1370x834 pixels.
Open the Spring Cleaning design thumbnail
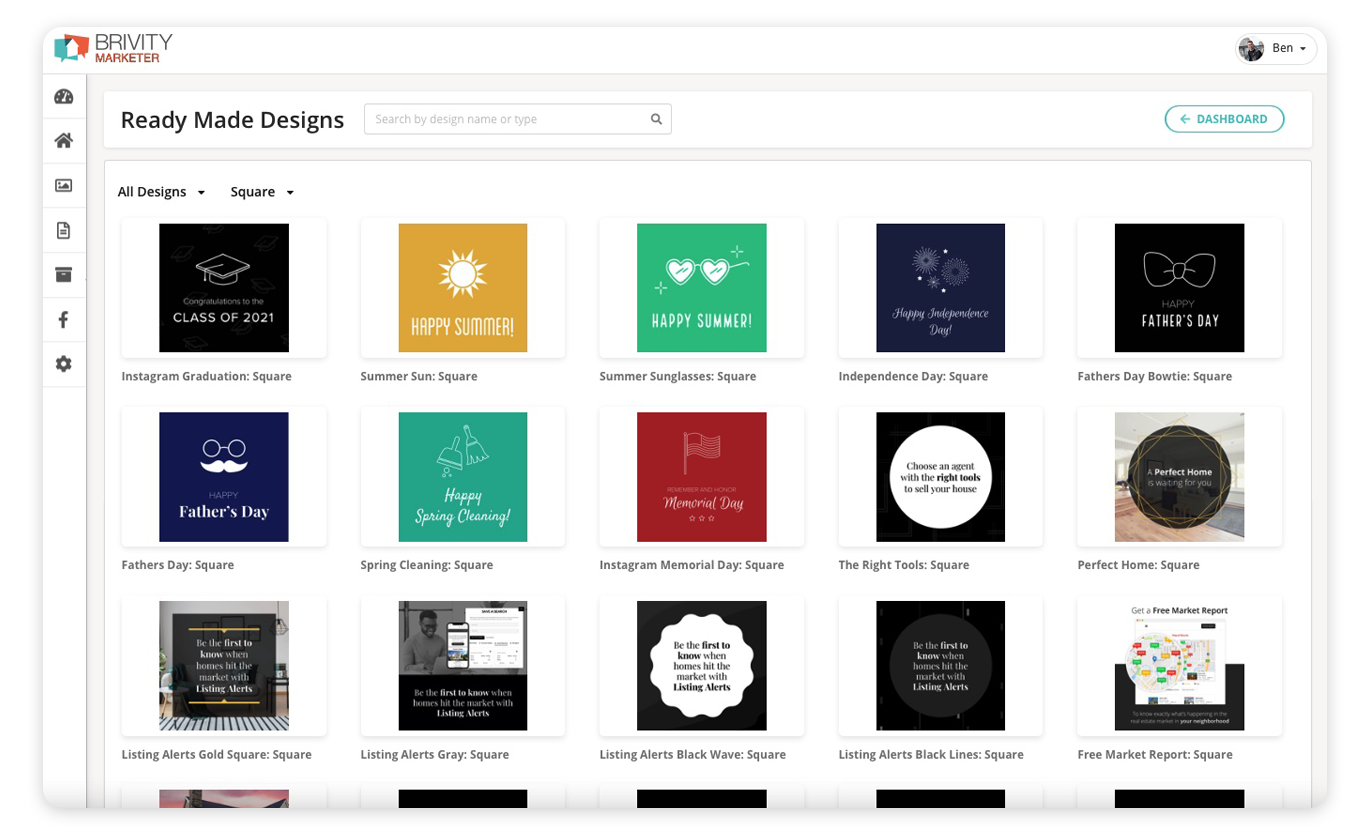(x=462, y=477)
